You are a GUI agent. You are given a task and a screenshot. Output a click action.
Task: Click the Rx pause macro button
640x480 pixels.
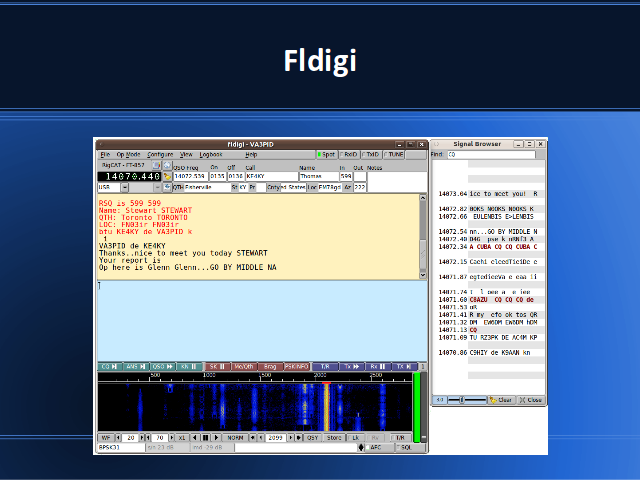click(x=378, y=367)
